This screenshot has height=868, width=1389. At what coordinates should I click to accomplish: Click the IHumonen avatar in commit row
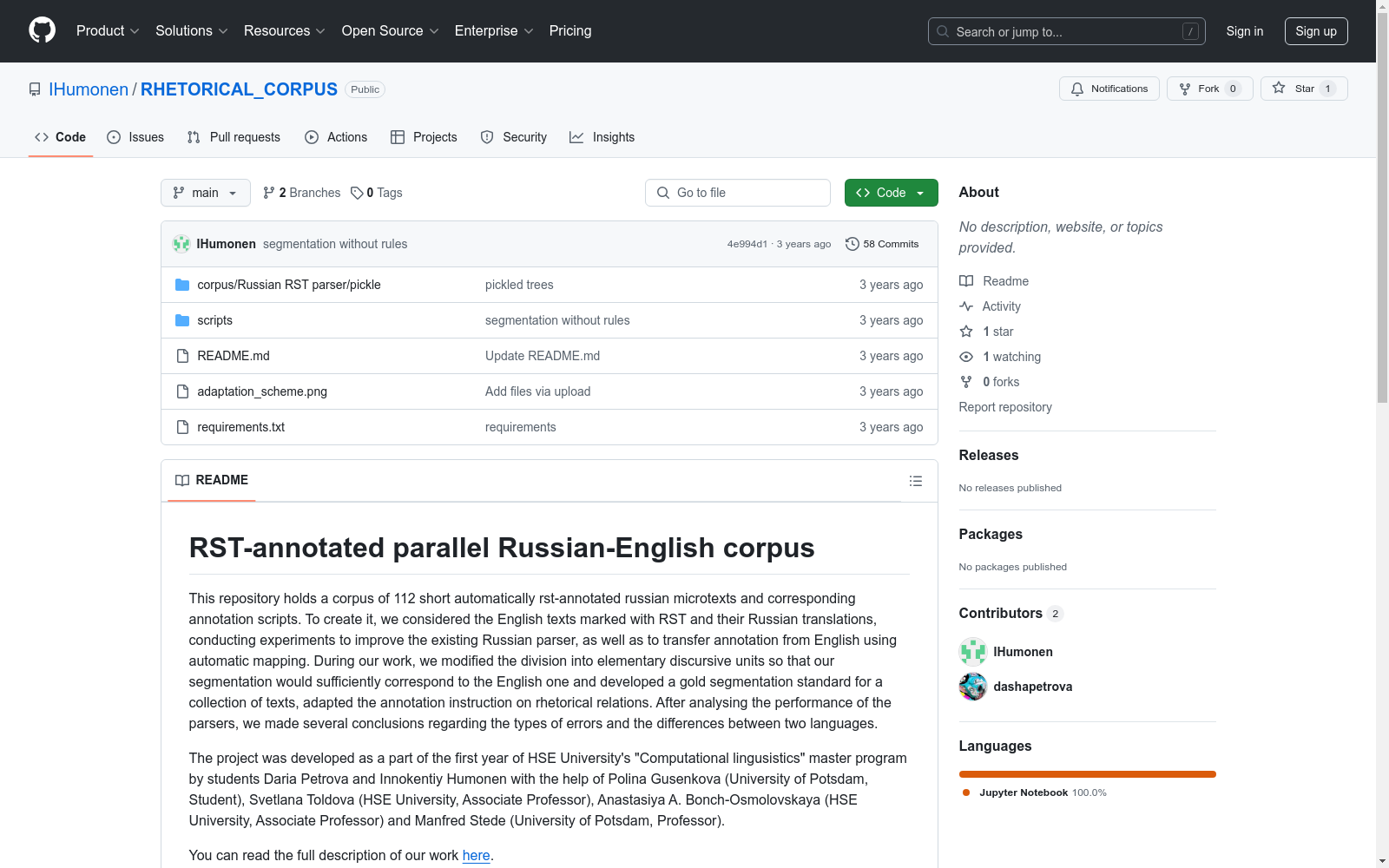(181, 244)
